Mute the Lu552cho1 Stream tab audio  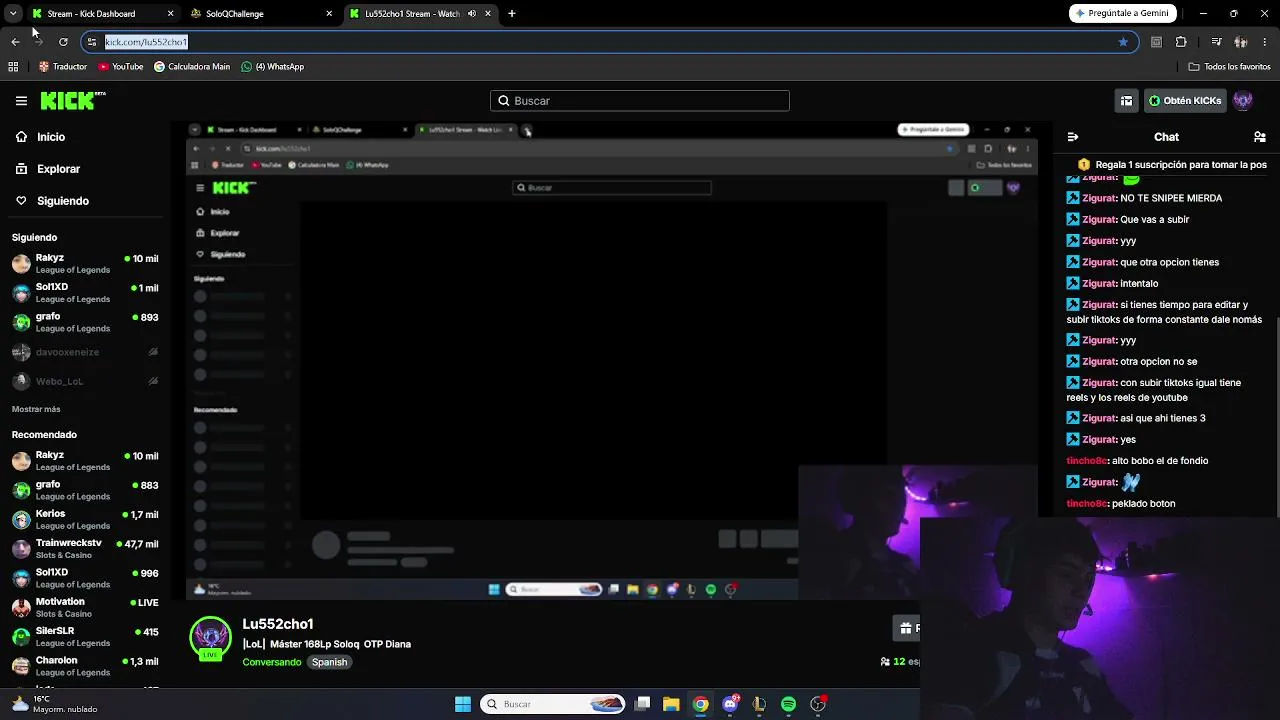pos(472,14)
